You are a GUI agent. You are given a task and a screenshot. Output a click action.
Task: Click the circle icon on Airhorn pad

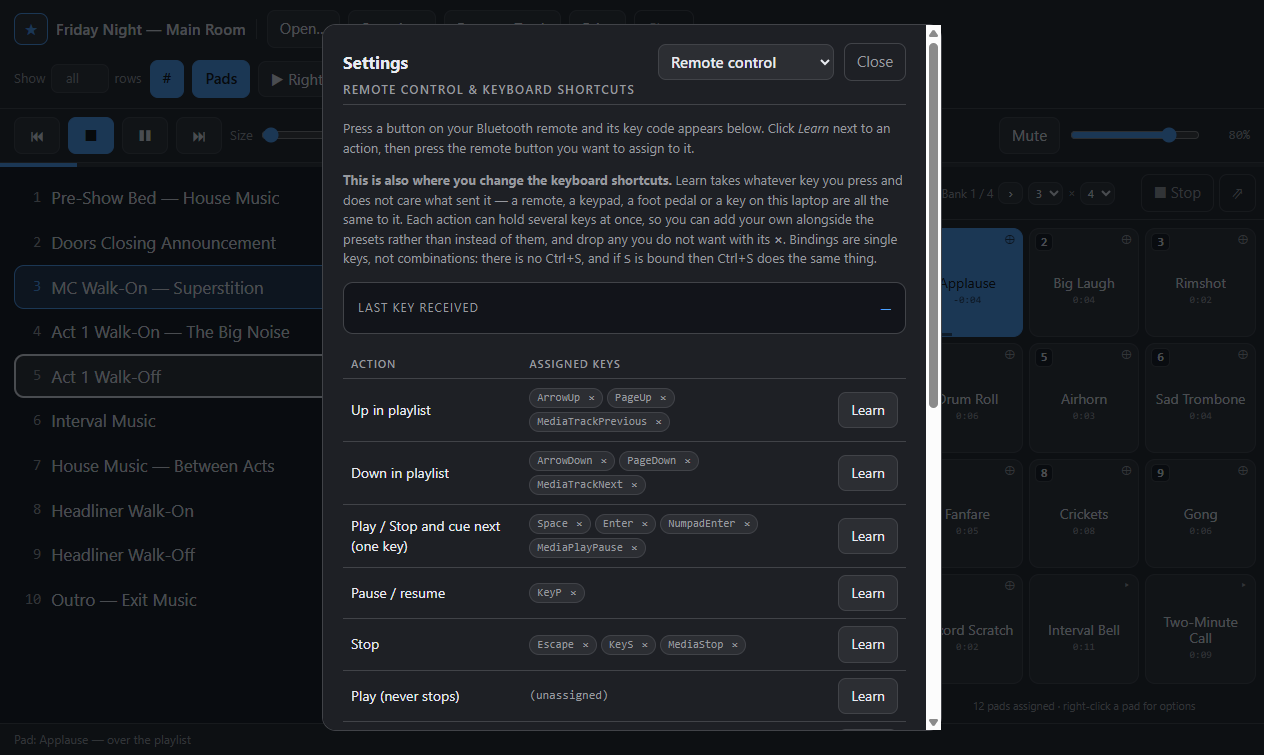pyautogui.click(x=1127, y=355)
